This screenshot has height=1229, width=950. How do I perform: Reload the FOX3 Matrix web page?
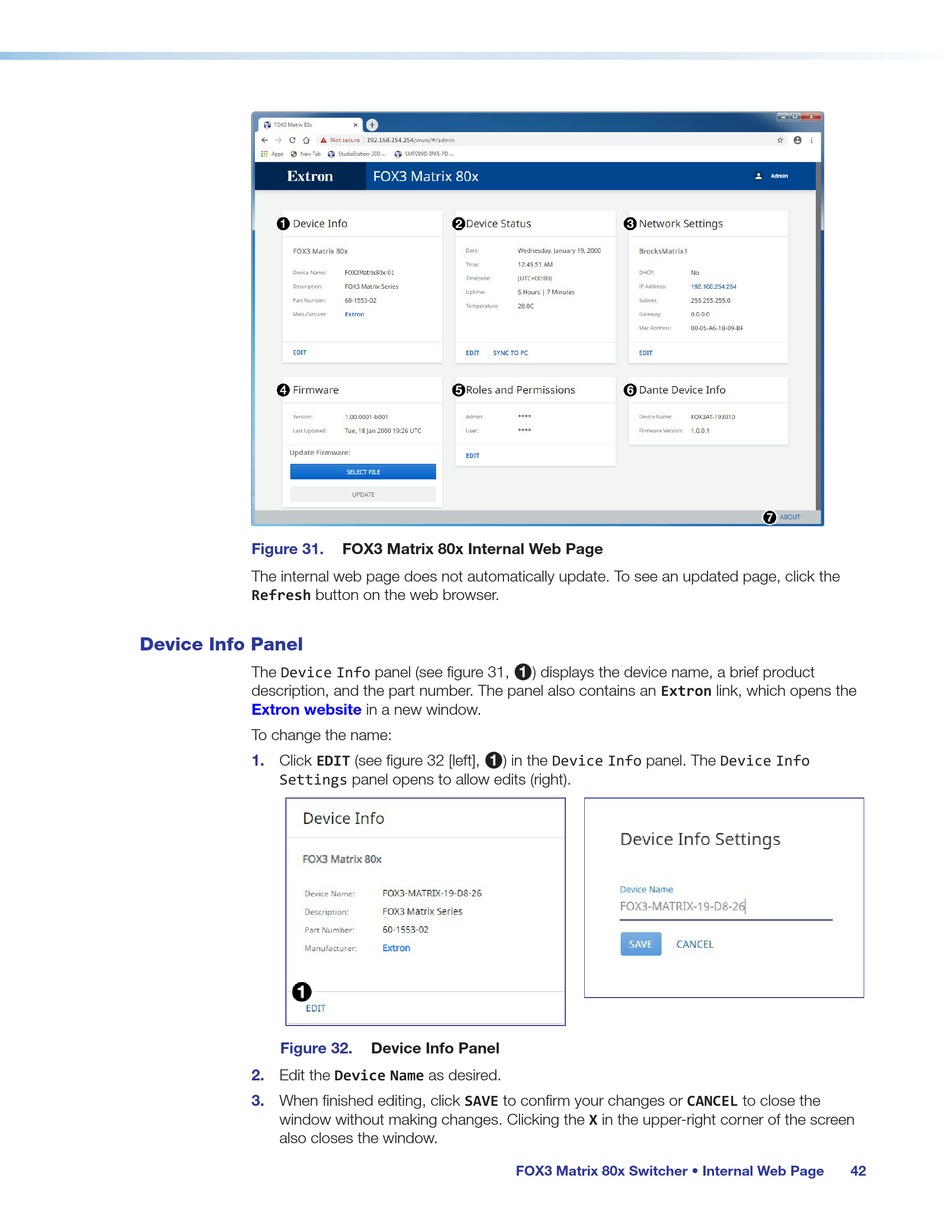click(x=292, y=140)
